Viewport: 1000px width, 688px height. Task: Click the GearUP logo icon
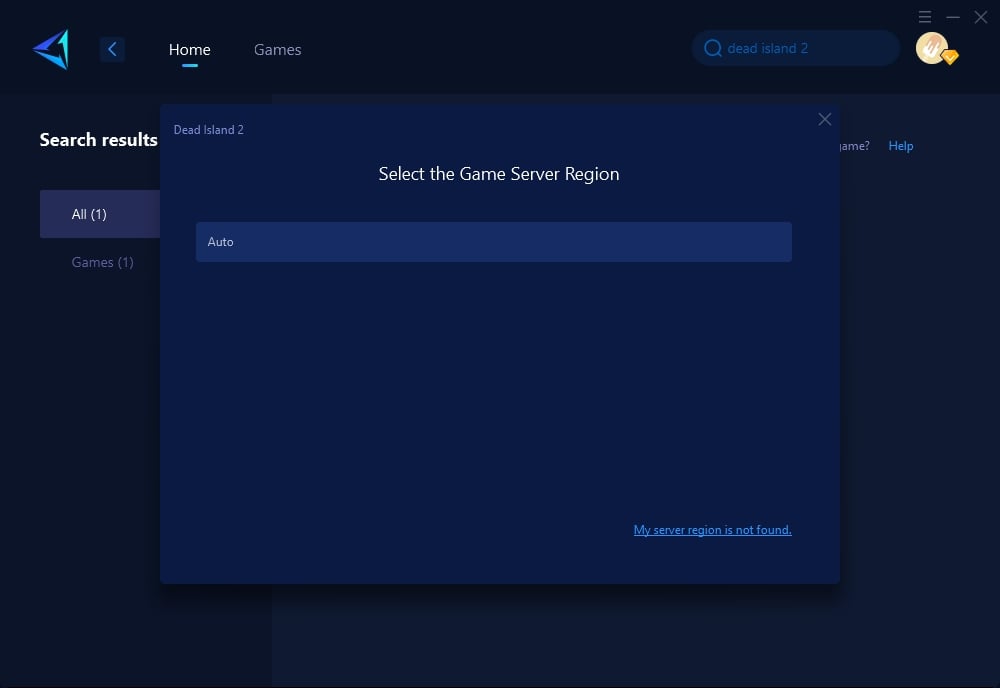pos(51,49)
